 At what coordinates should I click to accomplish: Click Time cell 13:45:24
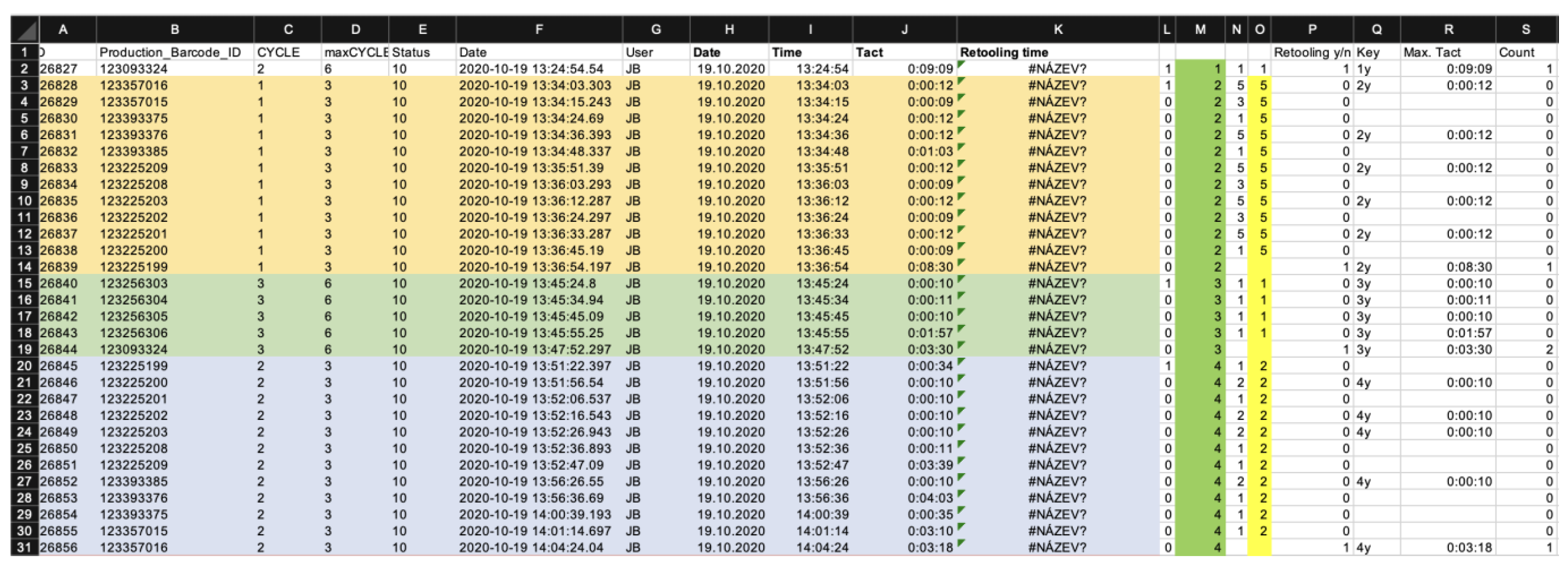[x=822, y=284]
